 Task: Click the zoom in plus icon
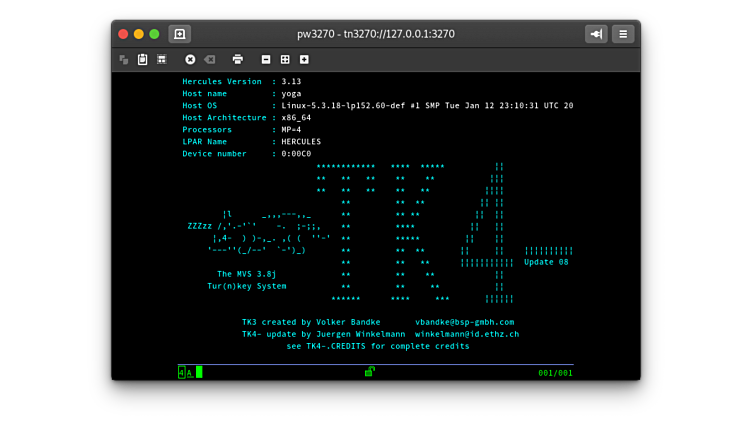(304, 60)
